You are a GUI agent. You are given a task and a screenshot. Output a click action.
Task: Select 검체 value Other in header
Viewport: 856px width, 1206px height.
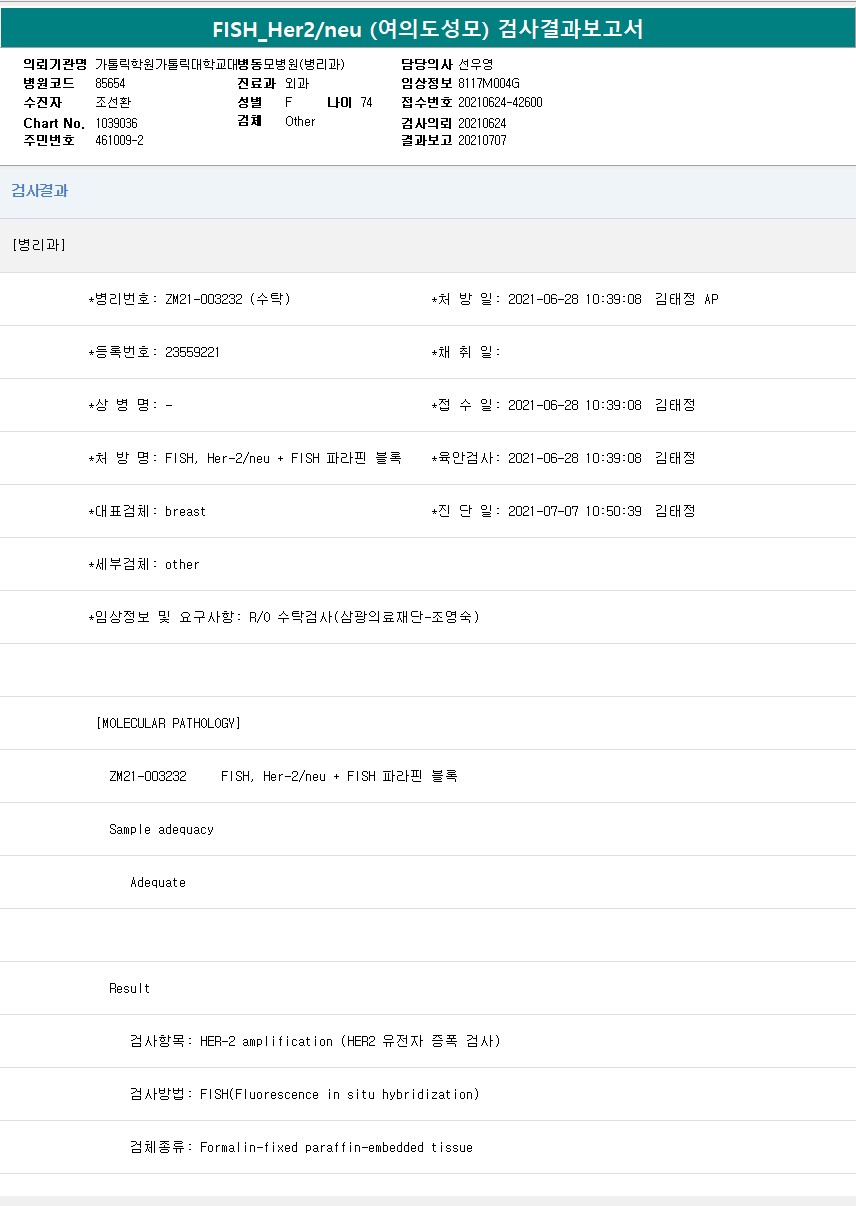tap(300, 121)
